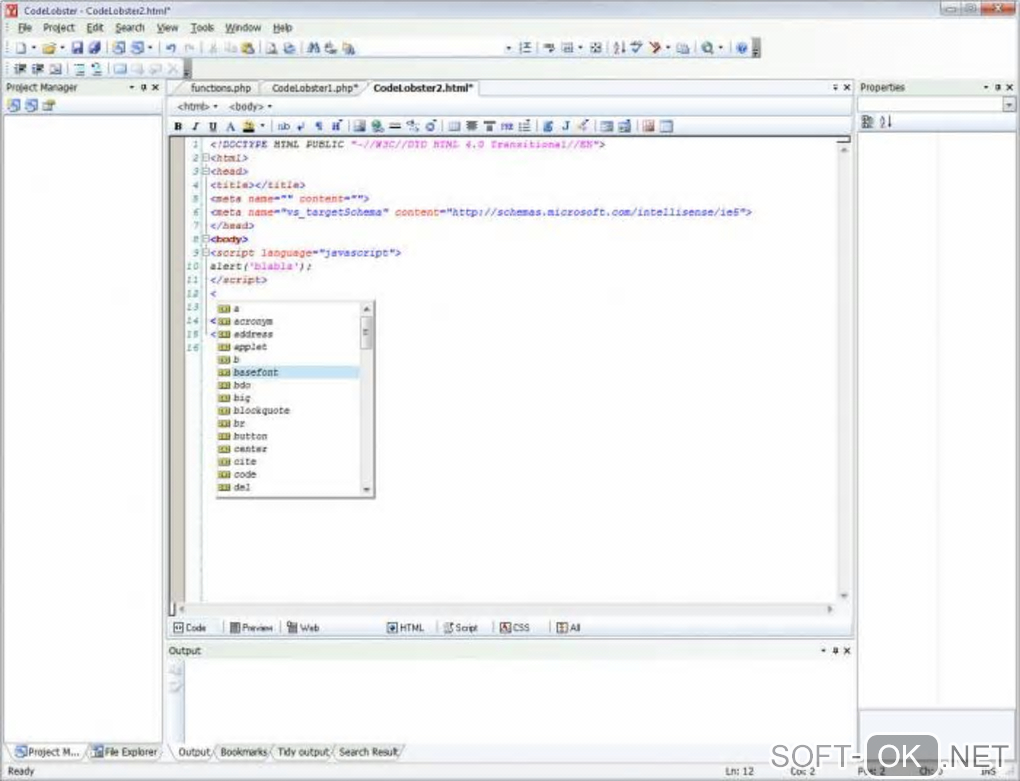Paste from clipboard toolbar icon

click(x=248, y=48)
